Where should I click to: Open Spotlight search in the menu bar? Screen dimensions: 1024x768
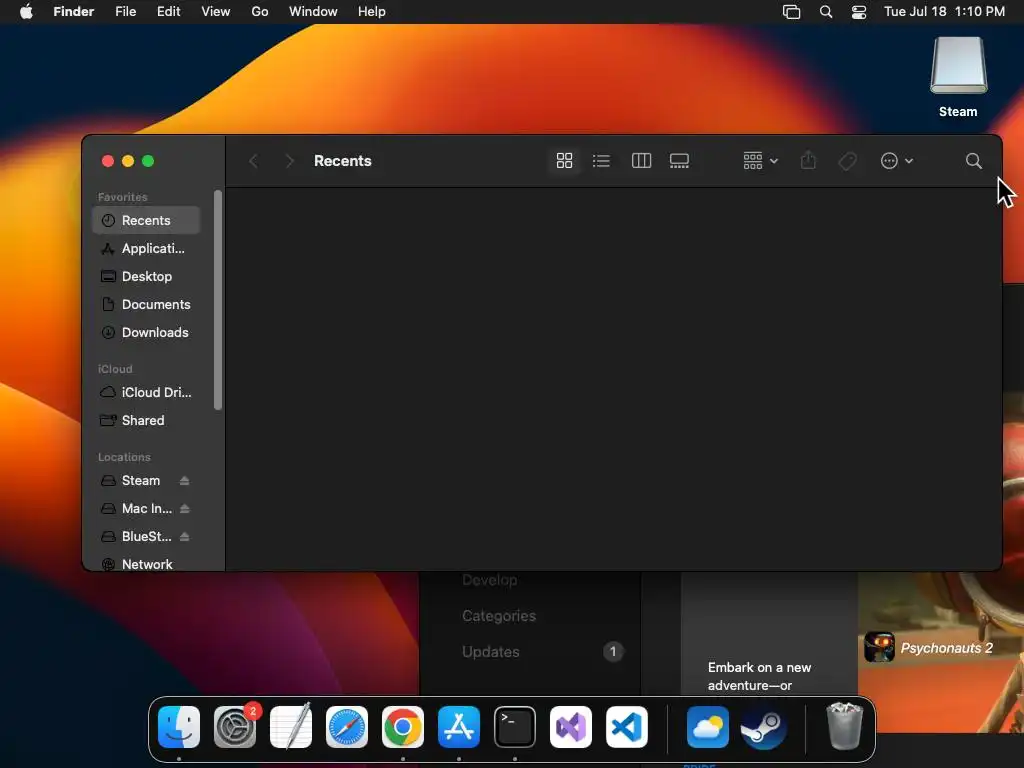[826, 12]
